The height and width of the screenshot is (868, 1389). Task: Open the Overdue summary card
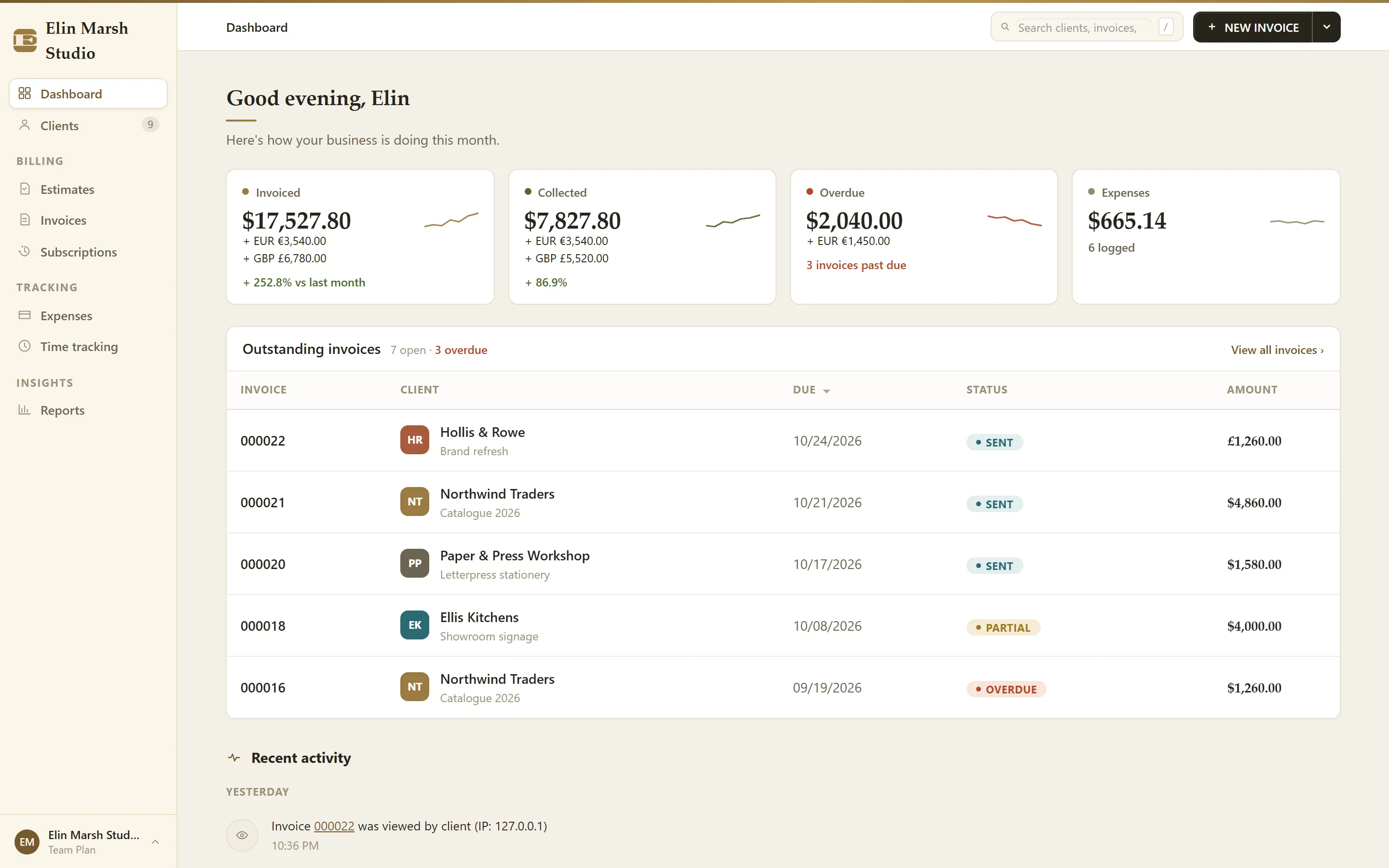coord(924,236)
